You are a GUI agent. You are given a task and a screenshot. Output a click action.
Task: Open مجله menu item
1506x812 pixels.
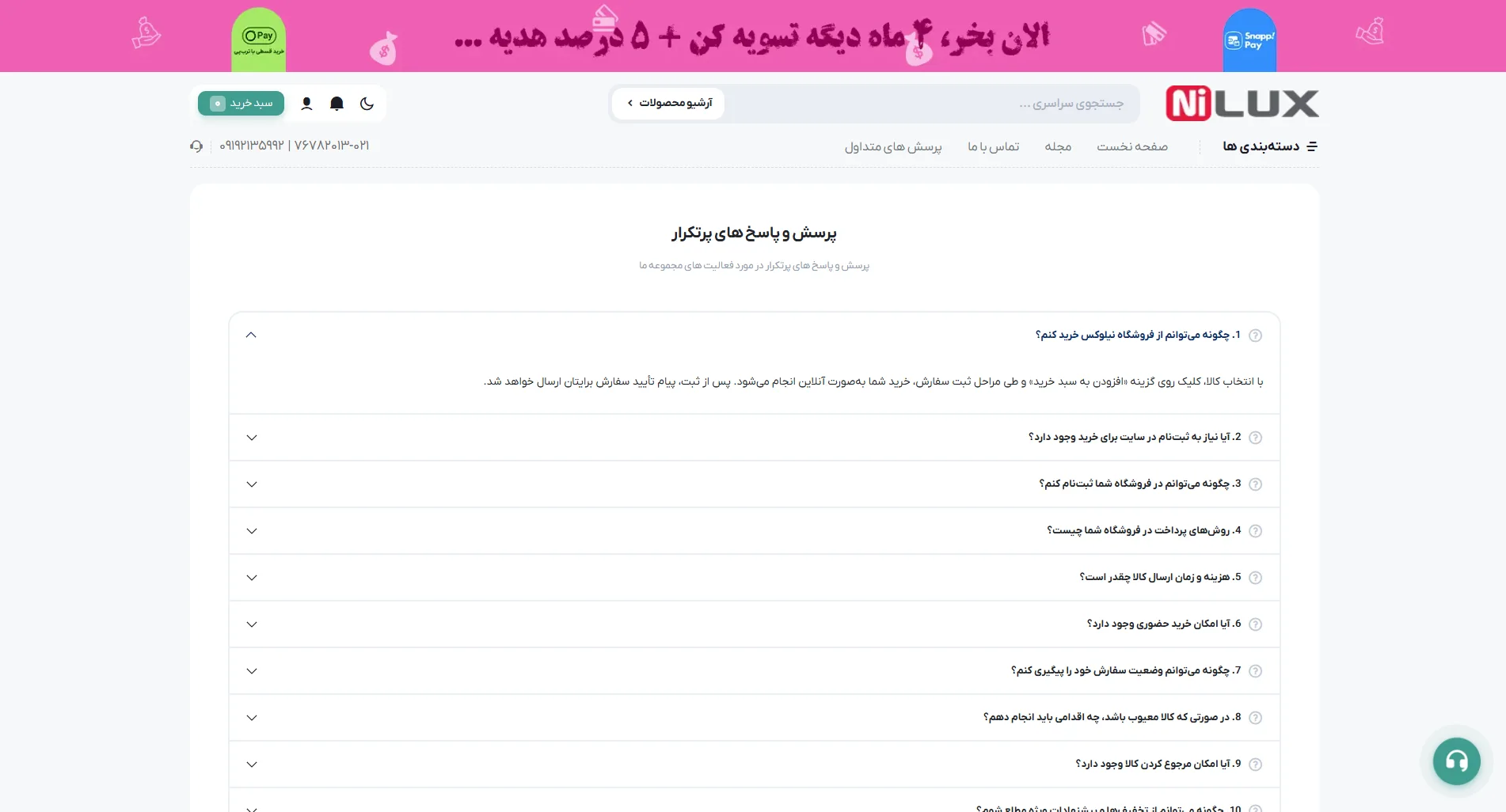point(1058,146)
